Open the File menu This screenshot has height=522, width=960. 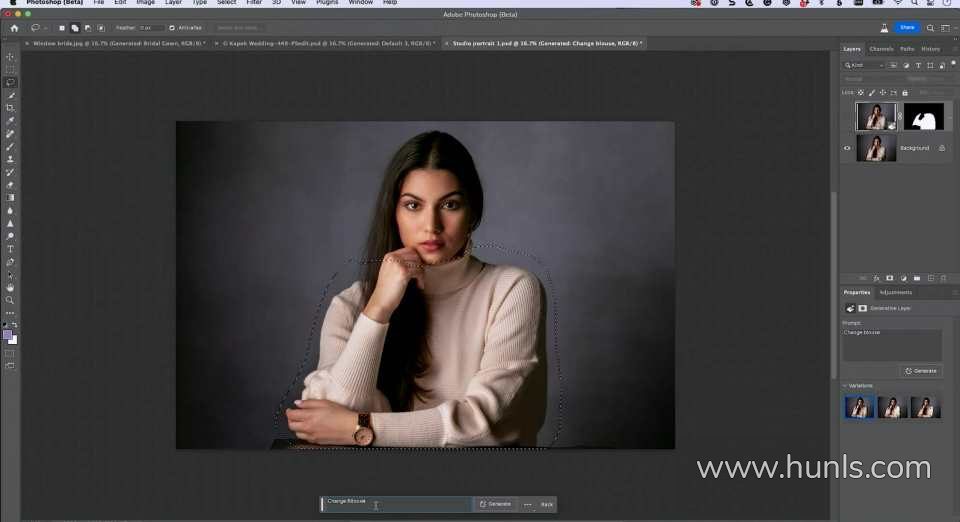tap(99, 2)
